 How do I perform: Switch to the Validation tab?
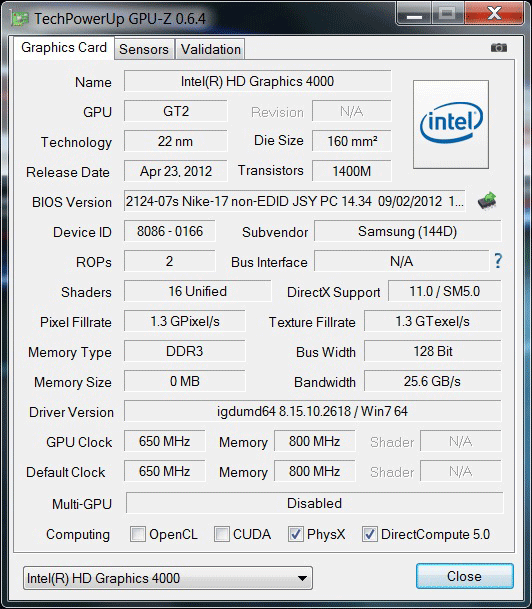click(210, 49)
